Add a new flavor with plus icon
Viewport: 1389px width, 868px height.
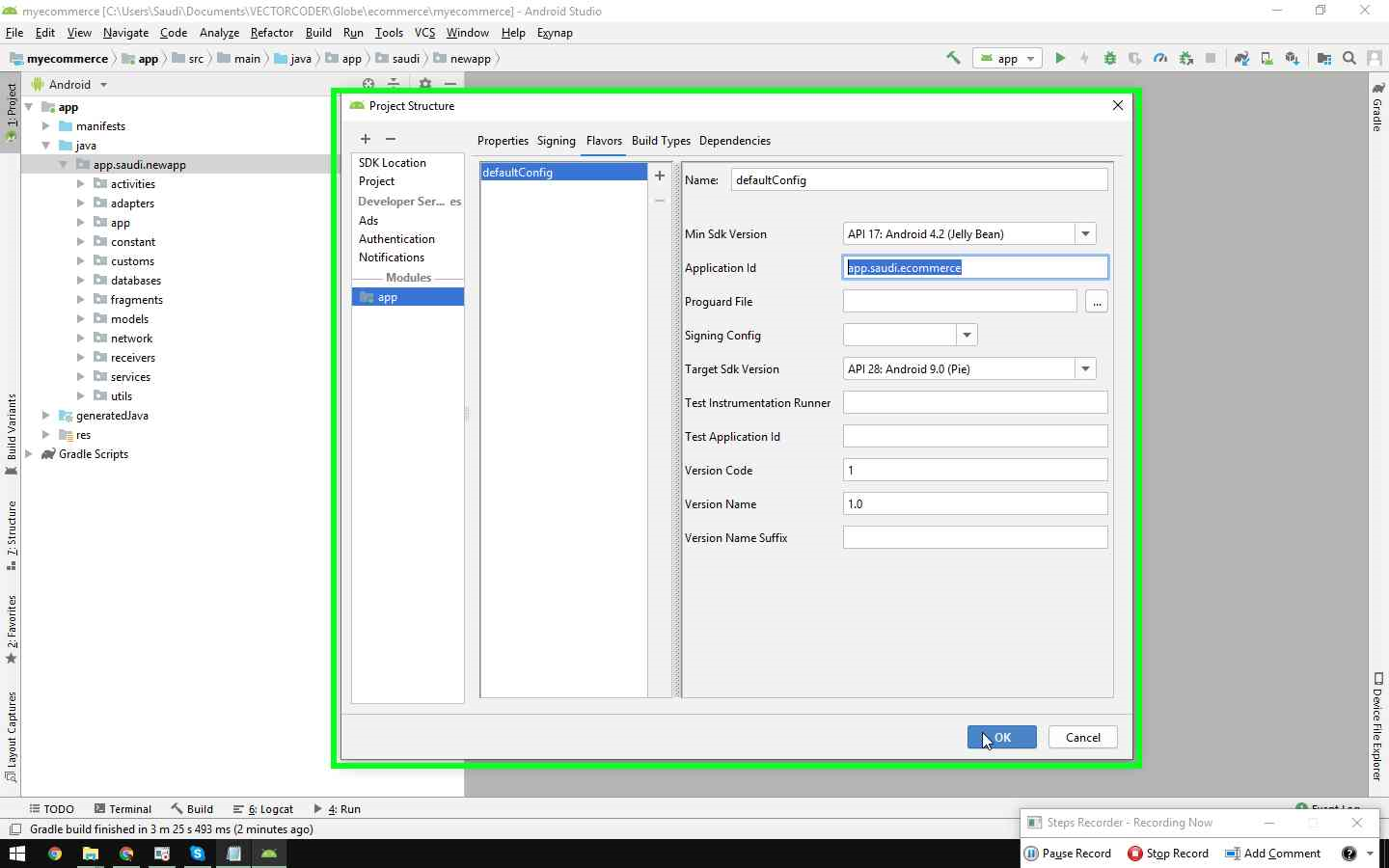[660, 176]
